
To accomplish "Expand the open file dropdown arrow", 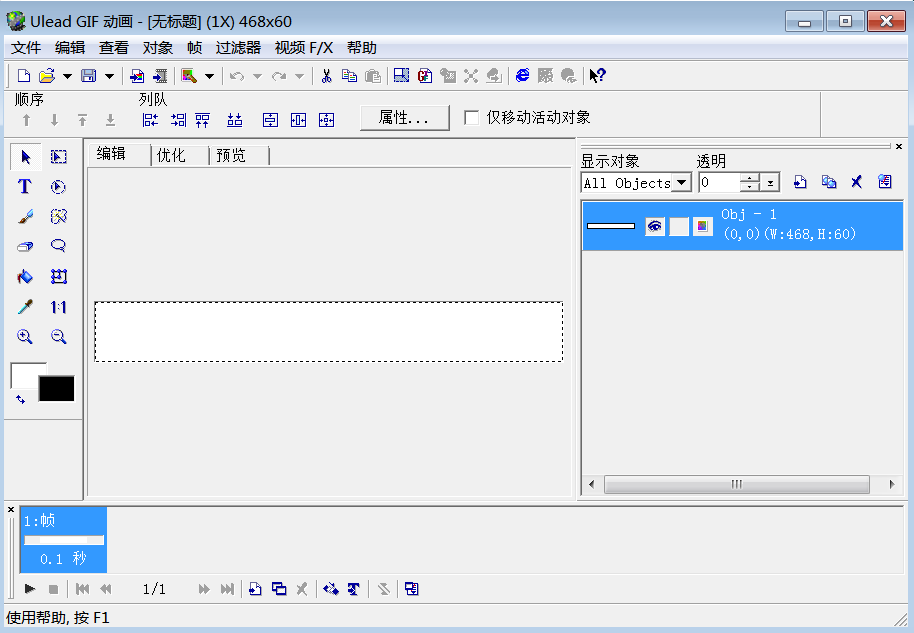I will click(67, 76).
